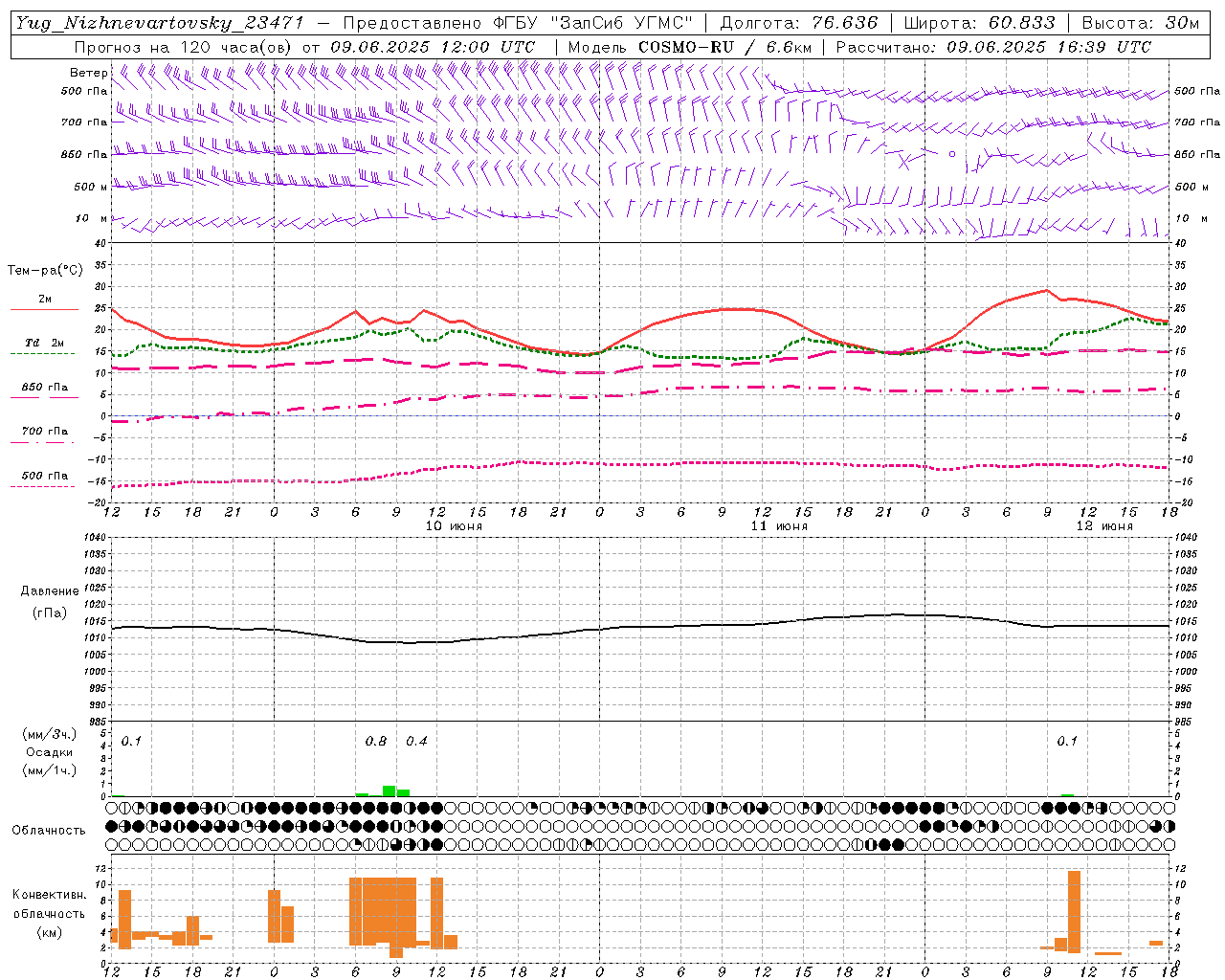The image size is (1225, 980).
Task: Click the (мм/1ч.) precipitation unit label
Action: [49, 770]
